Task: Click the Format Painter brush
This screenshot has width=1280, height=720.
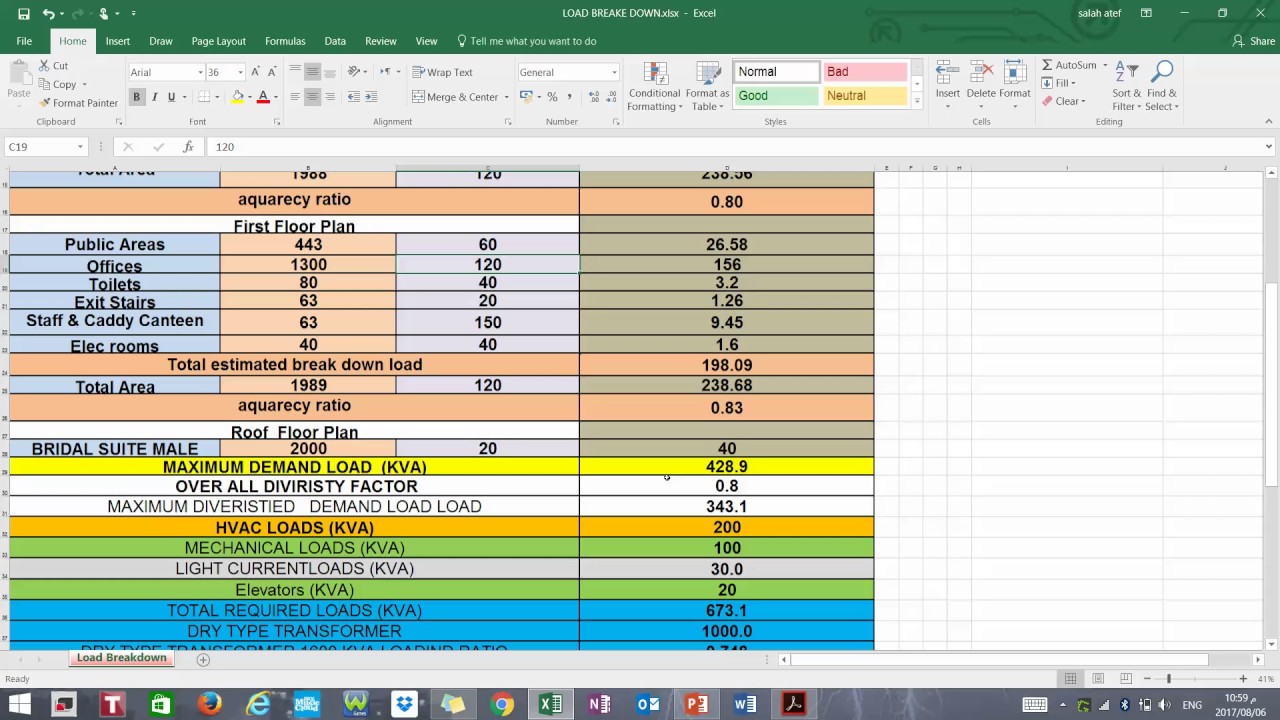Action: [78, 103]
